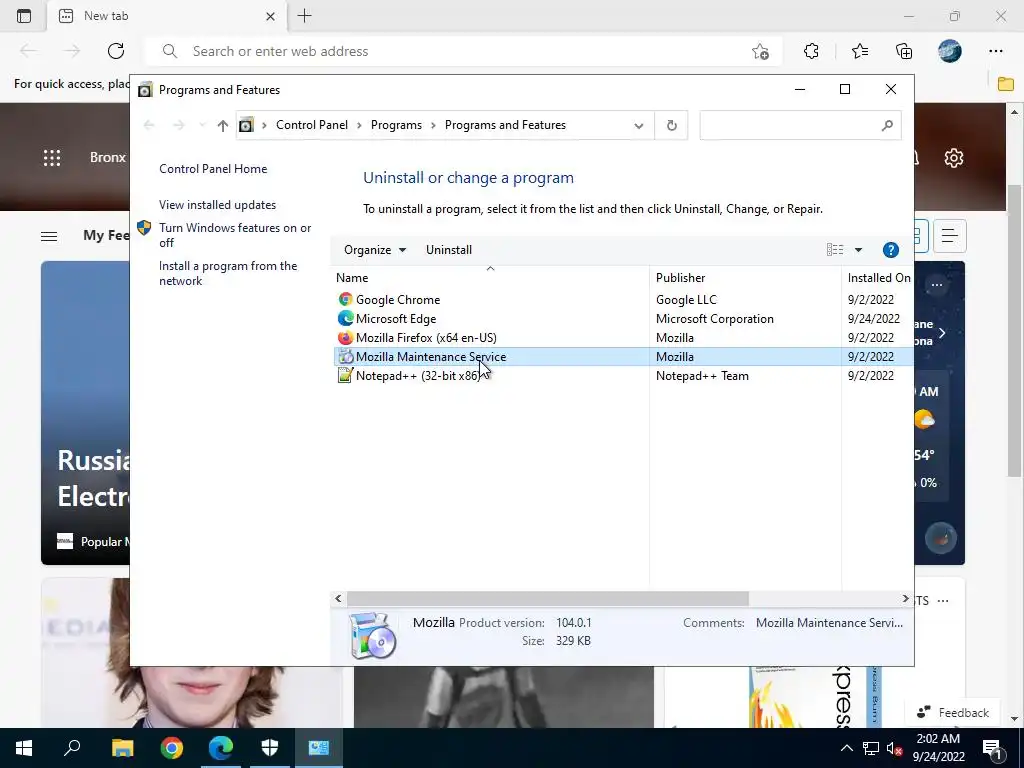
Task: Click the Google Chrome program icon in list
Action: pyautogui.click(x=345, y=300)
